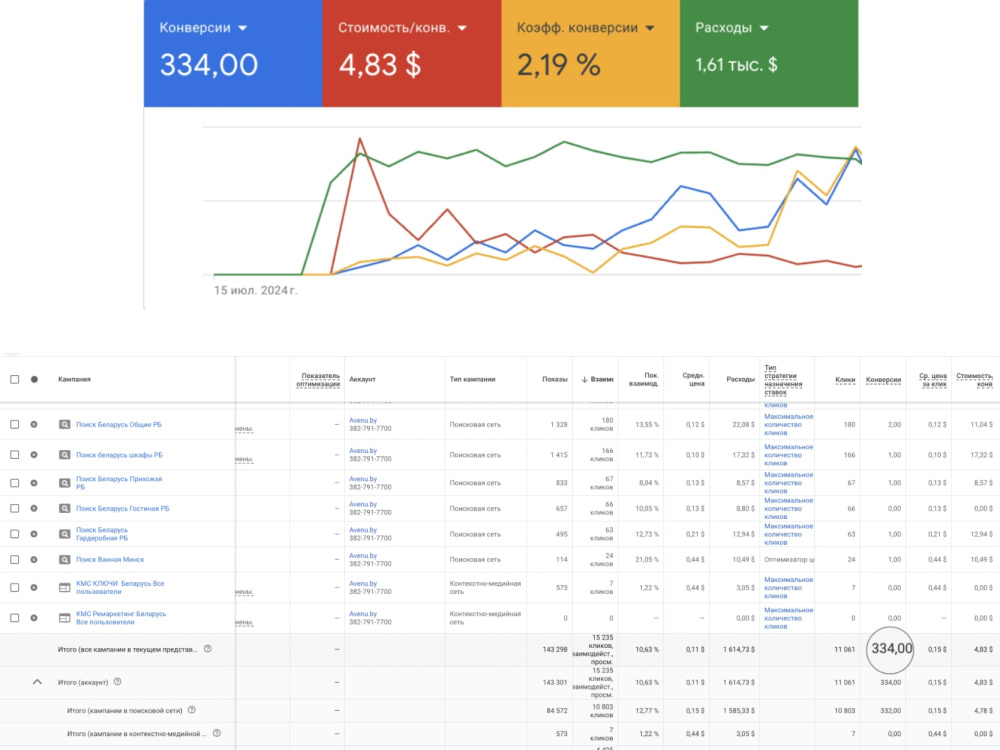Viewport: 1000px width, 750px height.
Task: Sort by Расходы column header
Action: 740,379
